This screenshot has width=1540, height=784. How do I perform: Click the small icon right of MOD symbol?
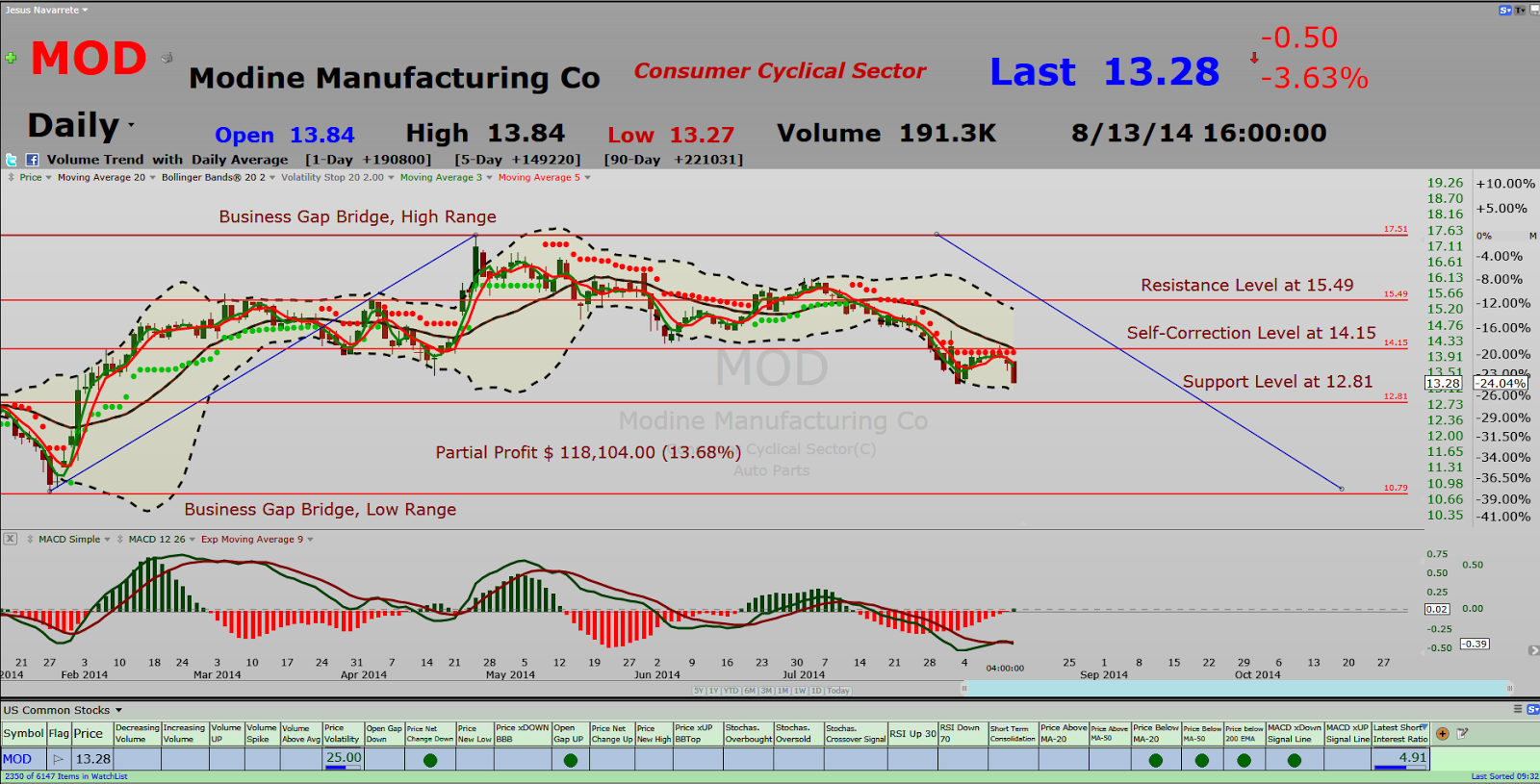pos(167,58)
